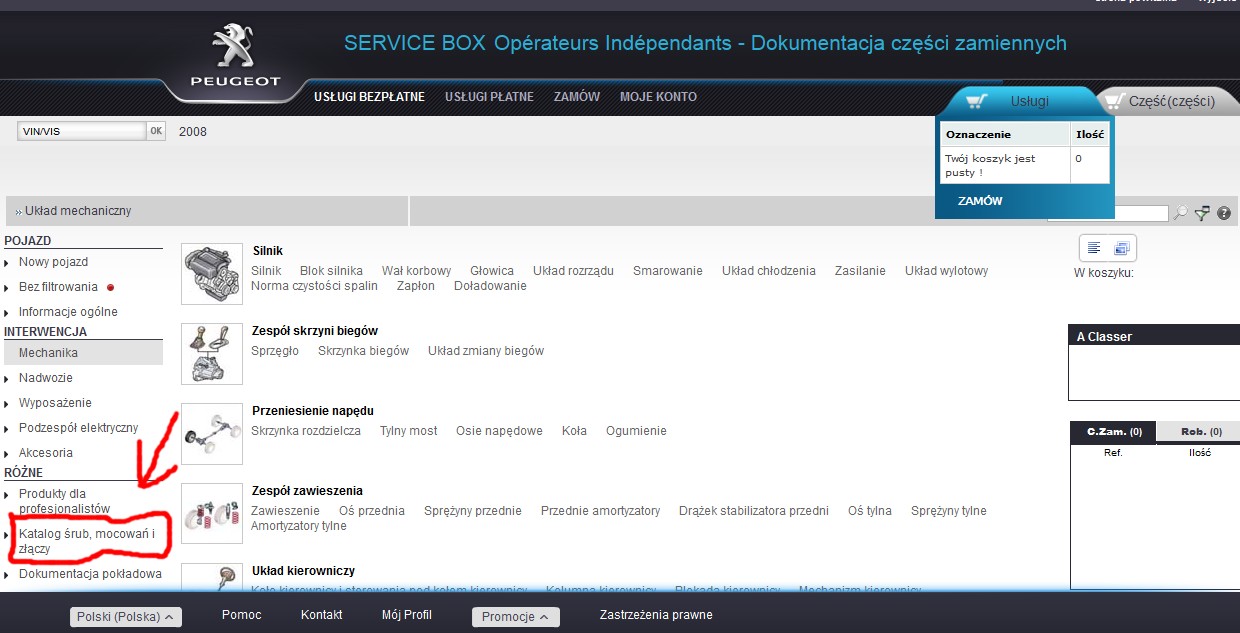Click ZAMÓW button in cart popup
This screenshot has width=1240, height=633.
[980, 201]
